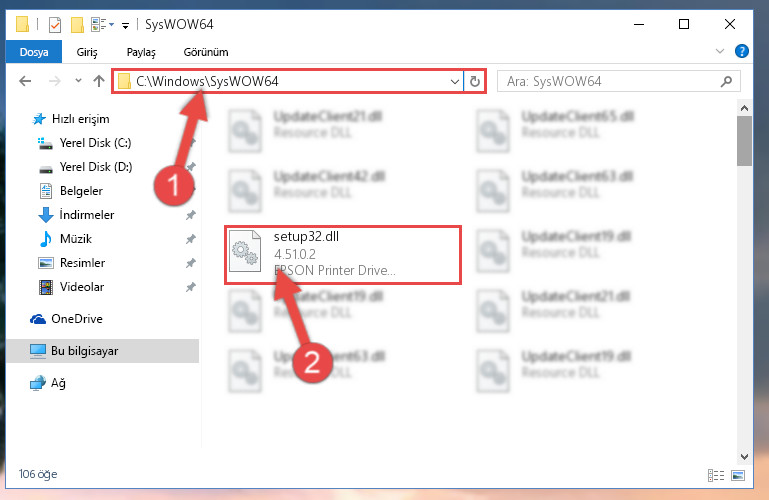769x500 pixels.
Task: Click in the Ara: SysWOW64 search box
Action: tap(608, 81)
